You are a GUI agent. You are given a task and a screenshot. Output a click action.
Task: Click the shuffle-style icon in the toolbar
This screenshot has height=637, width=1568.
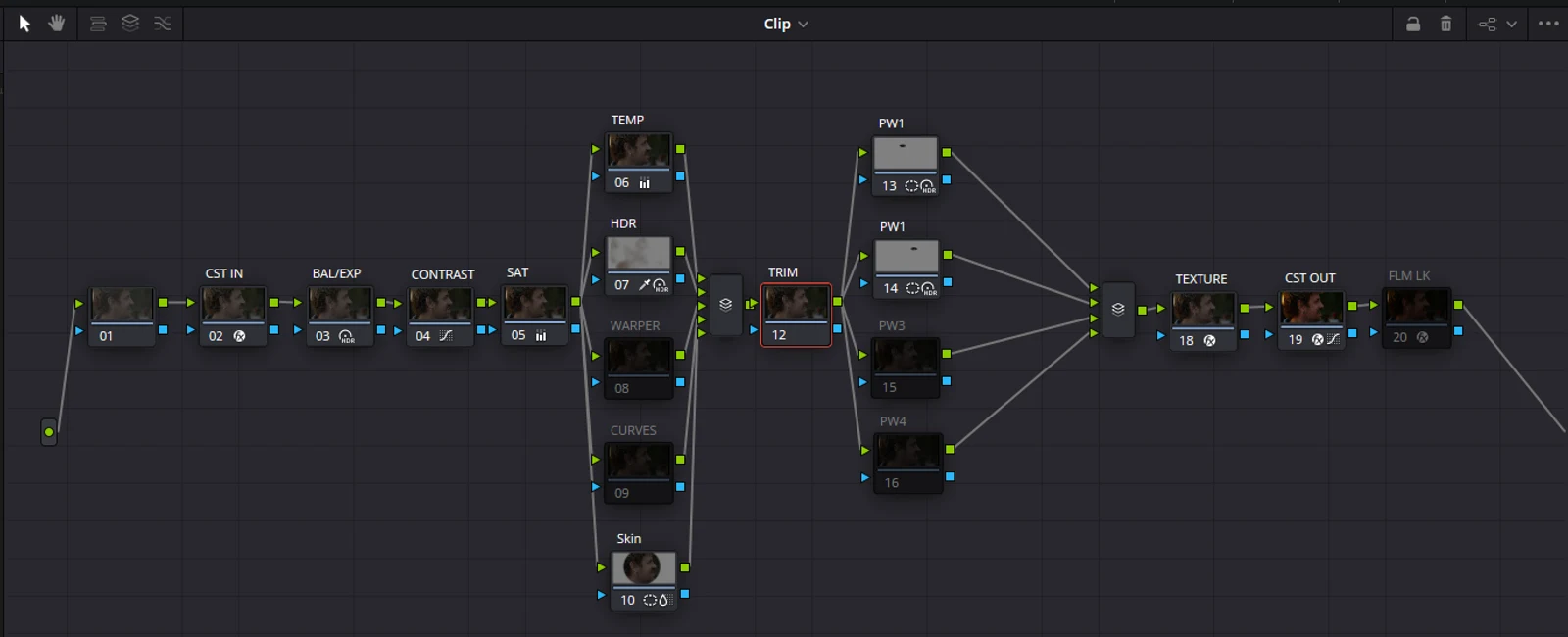click(x=163, y=23)
